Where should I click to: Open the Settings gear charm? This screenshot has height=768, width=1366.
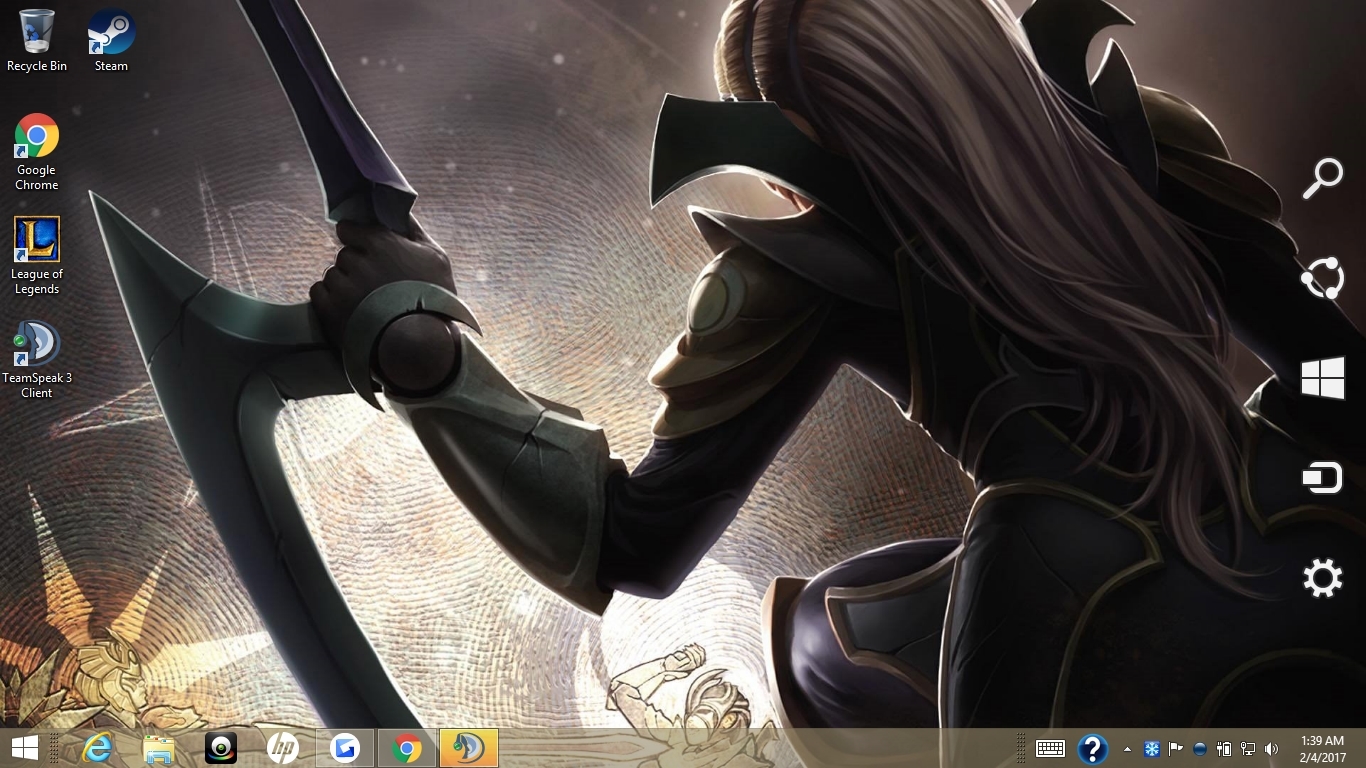point(1322,578)
